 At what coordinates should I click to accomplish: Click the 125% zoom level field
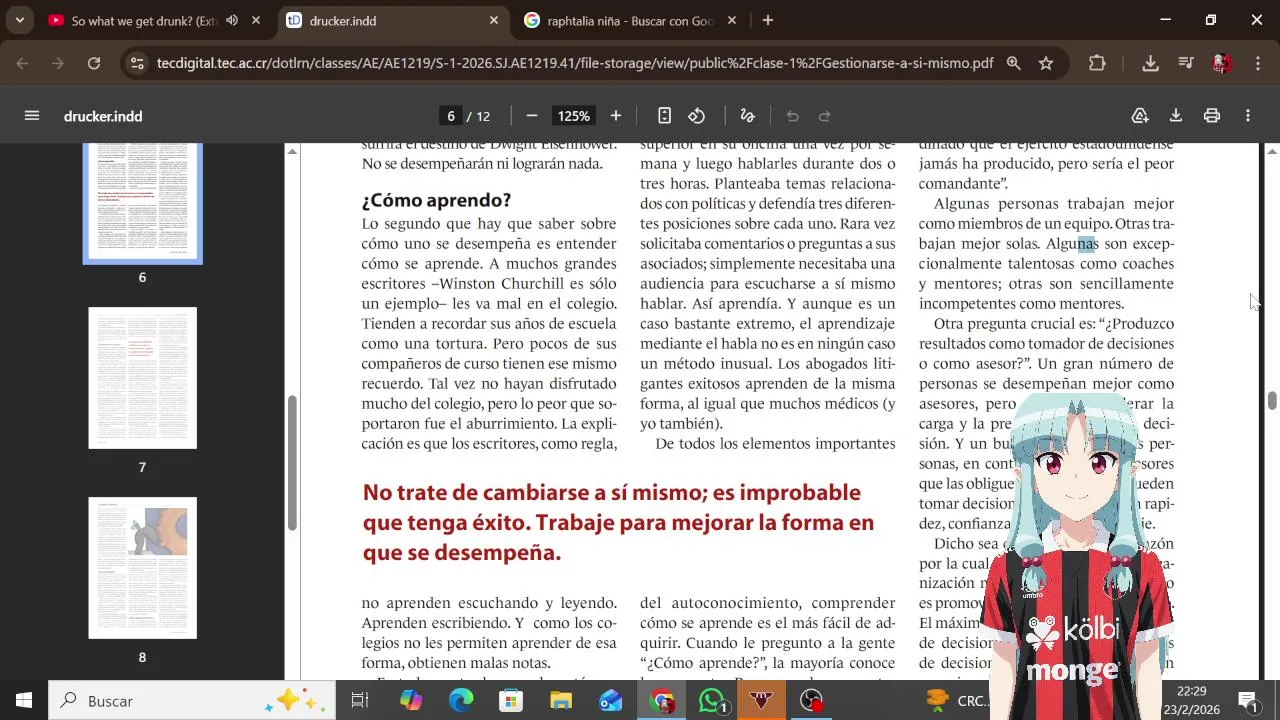click(x=574, y=116)
